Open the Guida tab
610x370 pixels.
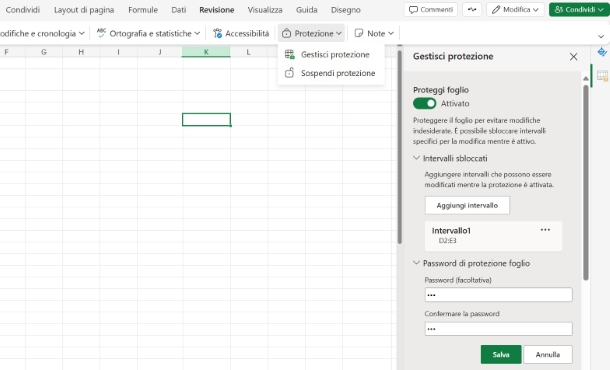click(x=307, y=10)
